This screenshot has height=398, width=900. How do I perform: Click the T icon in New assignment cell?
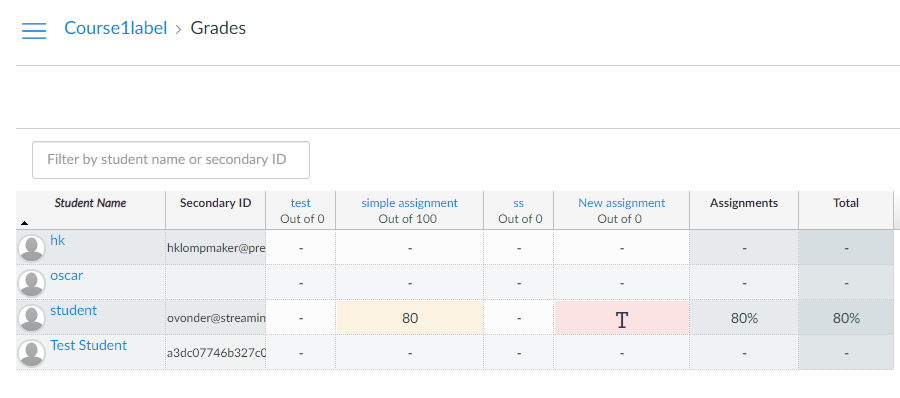pos(622,319)
